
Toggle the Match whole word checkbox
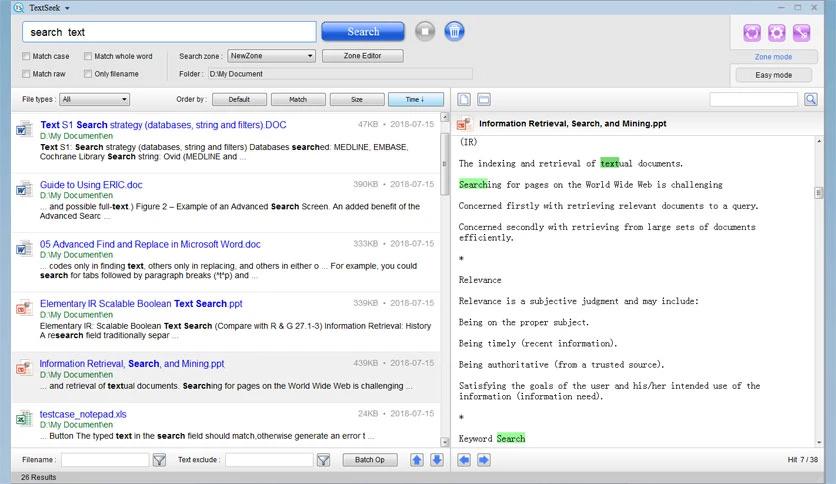pos(88,57)
